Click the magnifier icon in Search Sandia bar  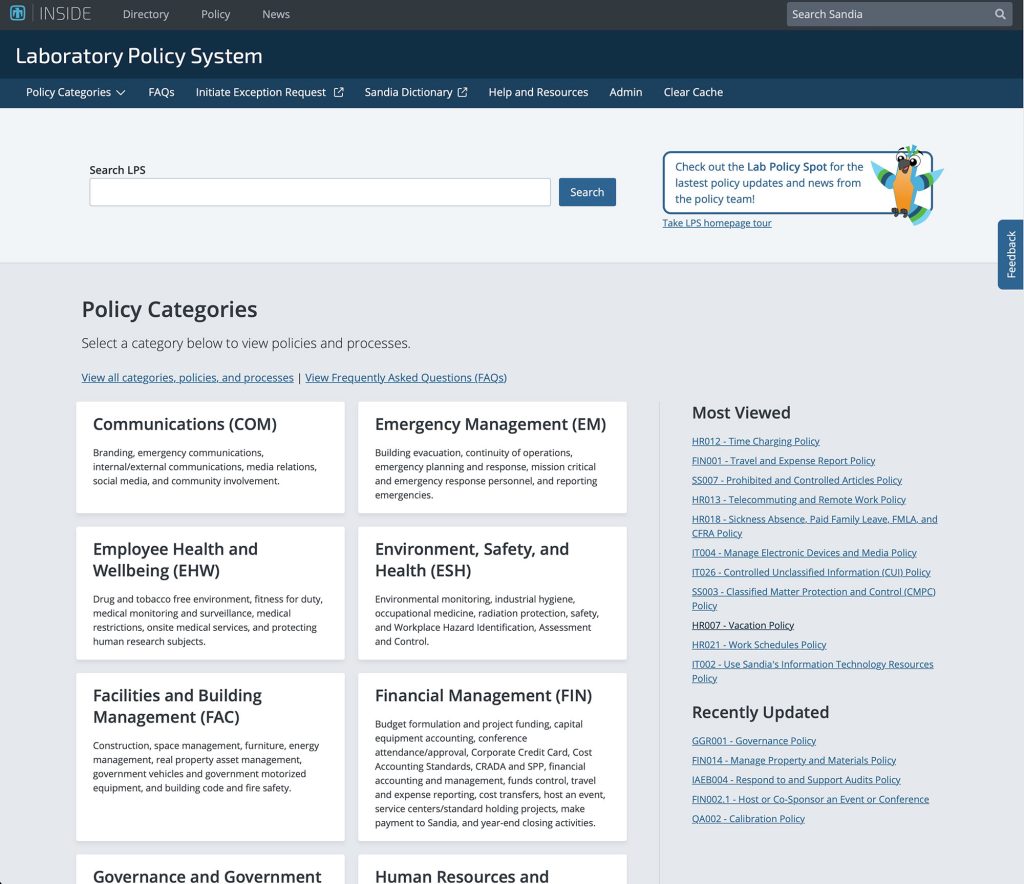[1000, 14]
